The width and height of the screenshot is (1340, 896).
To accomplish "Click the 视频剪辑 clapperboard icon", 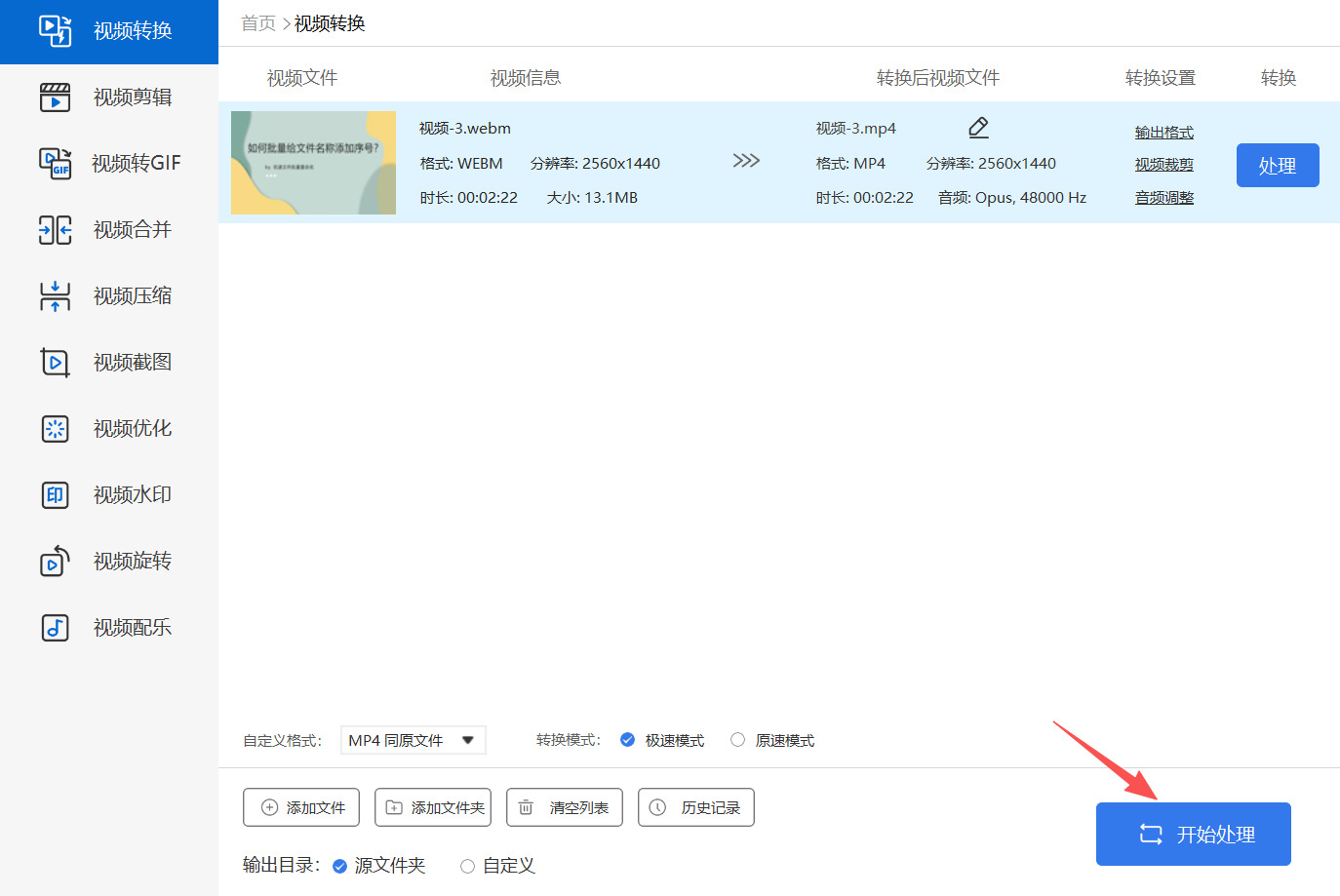I will click(56, 97).
